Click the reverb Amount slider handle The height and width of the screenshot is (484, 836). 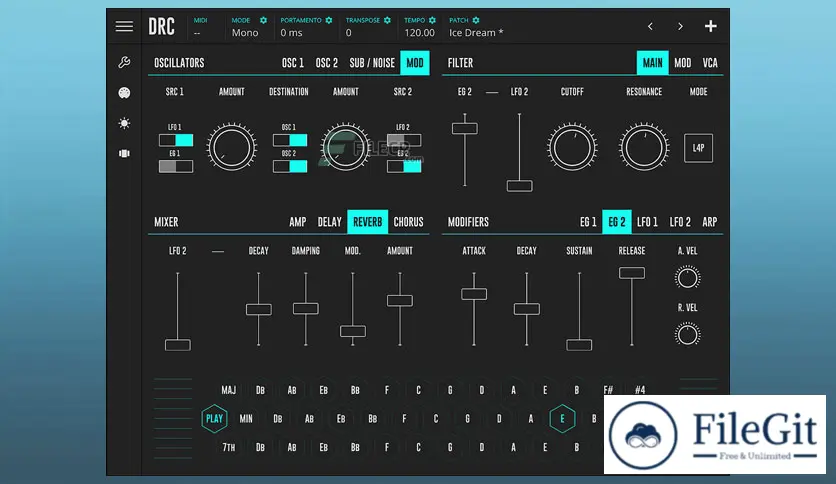[x=400, y=301]
